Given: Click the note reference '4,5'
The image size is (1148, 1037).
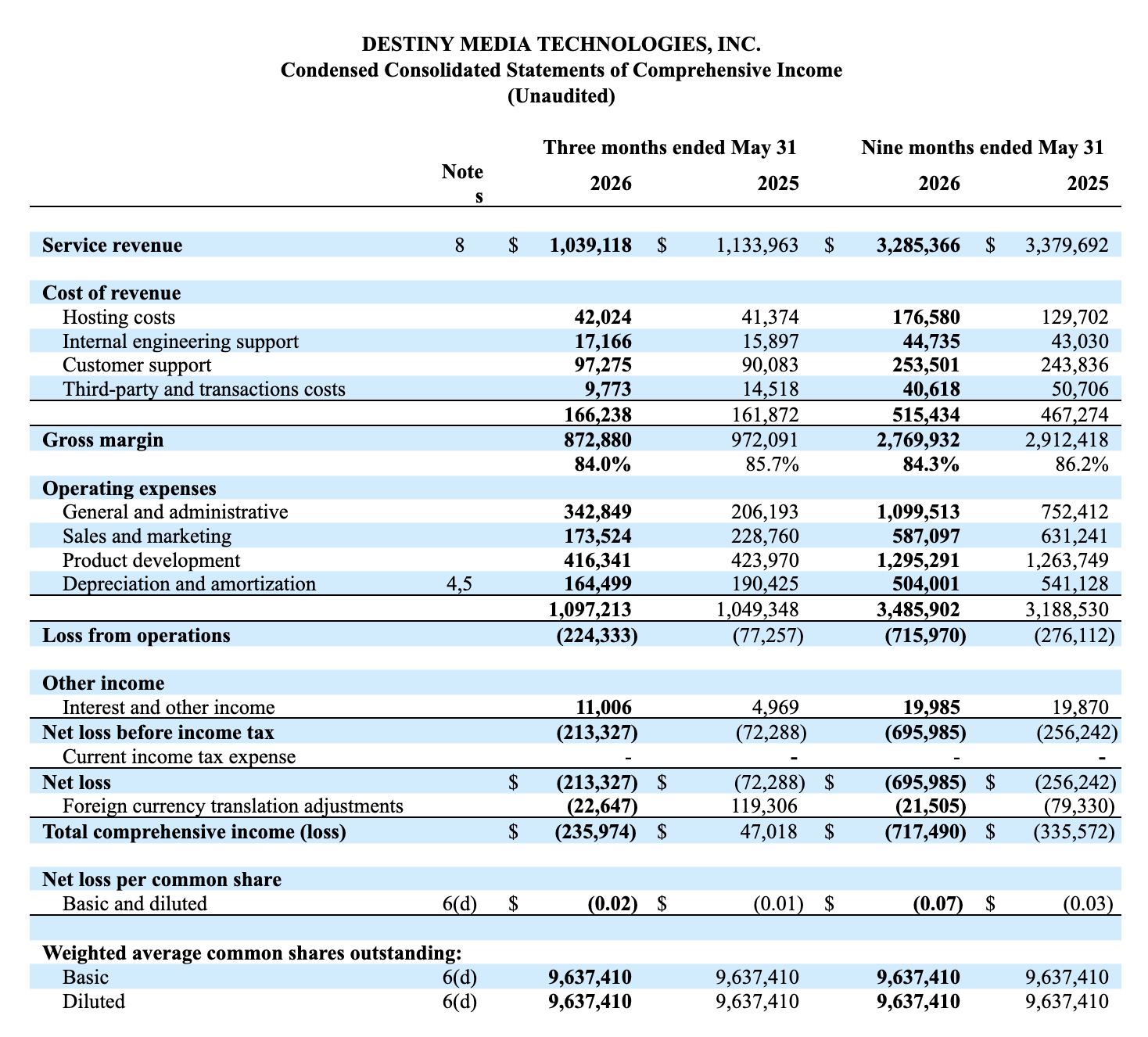Looking at the screenshot, I should pyautogui.click(x=460, y=585).
